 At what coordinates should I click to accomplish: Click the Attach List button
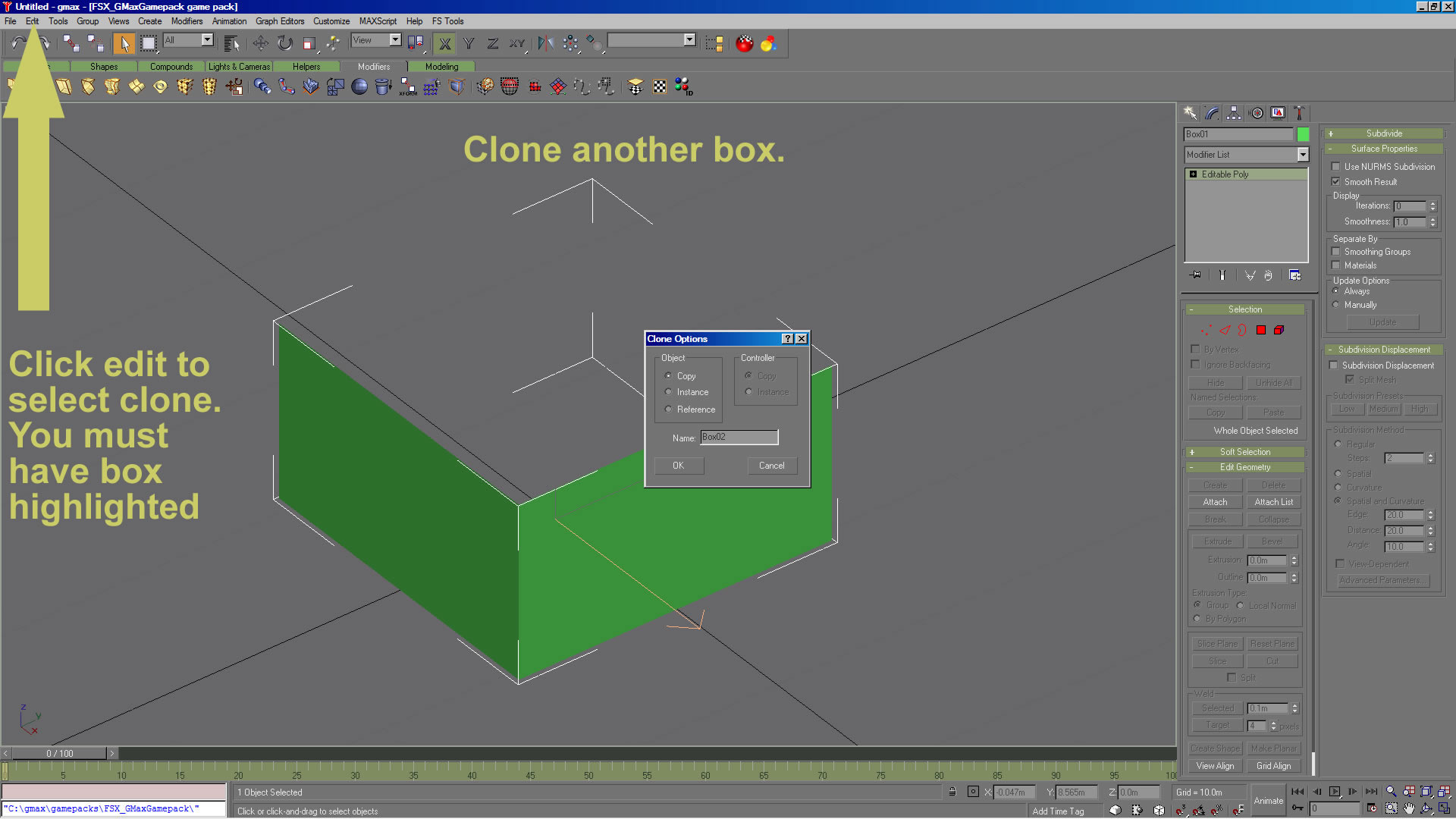tap(1273, 502)
